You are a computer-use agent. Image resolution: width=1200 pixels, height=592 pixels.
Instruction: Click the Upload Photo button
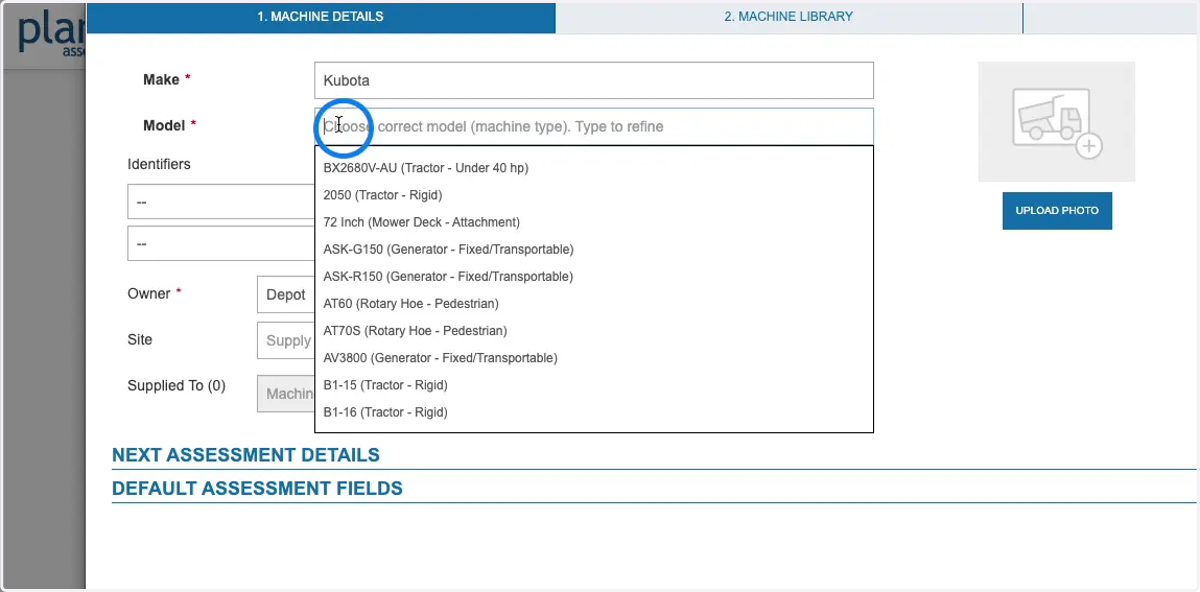[x=1057, y=211]
